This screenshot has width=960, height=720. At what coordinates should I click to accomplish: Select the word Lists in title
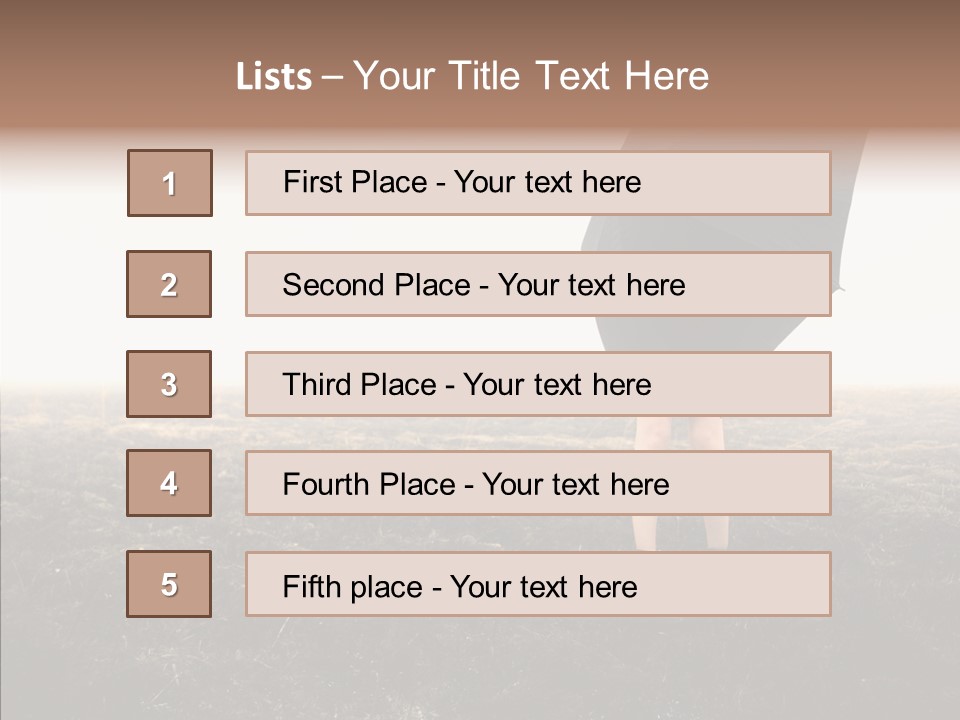pyautogui.click(x=274, y=77)
